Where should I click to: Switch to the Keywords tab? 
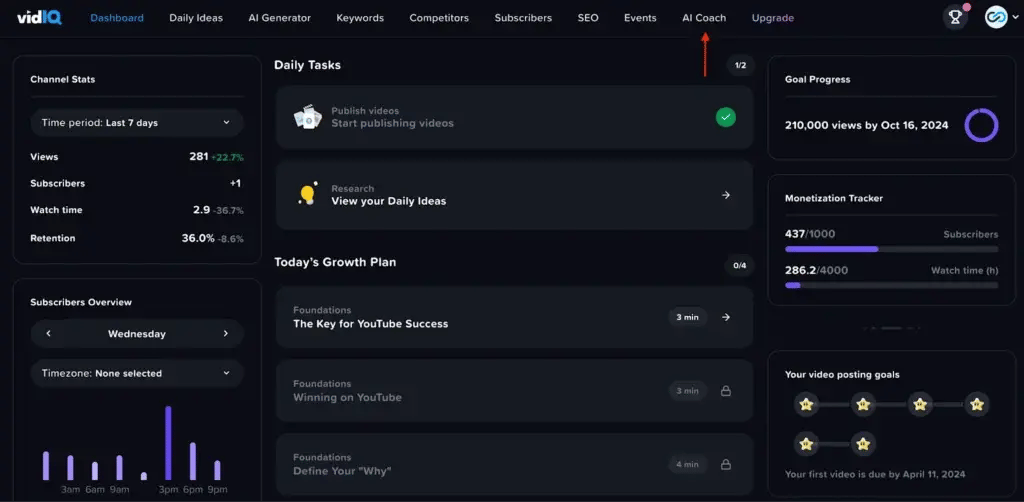[x=360, y=18]
